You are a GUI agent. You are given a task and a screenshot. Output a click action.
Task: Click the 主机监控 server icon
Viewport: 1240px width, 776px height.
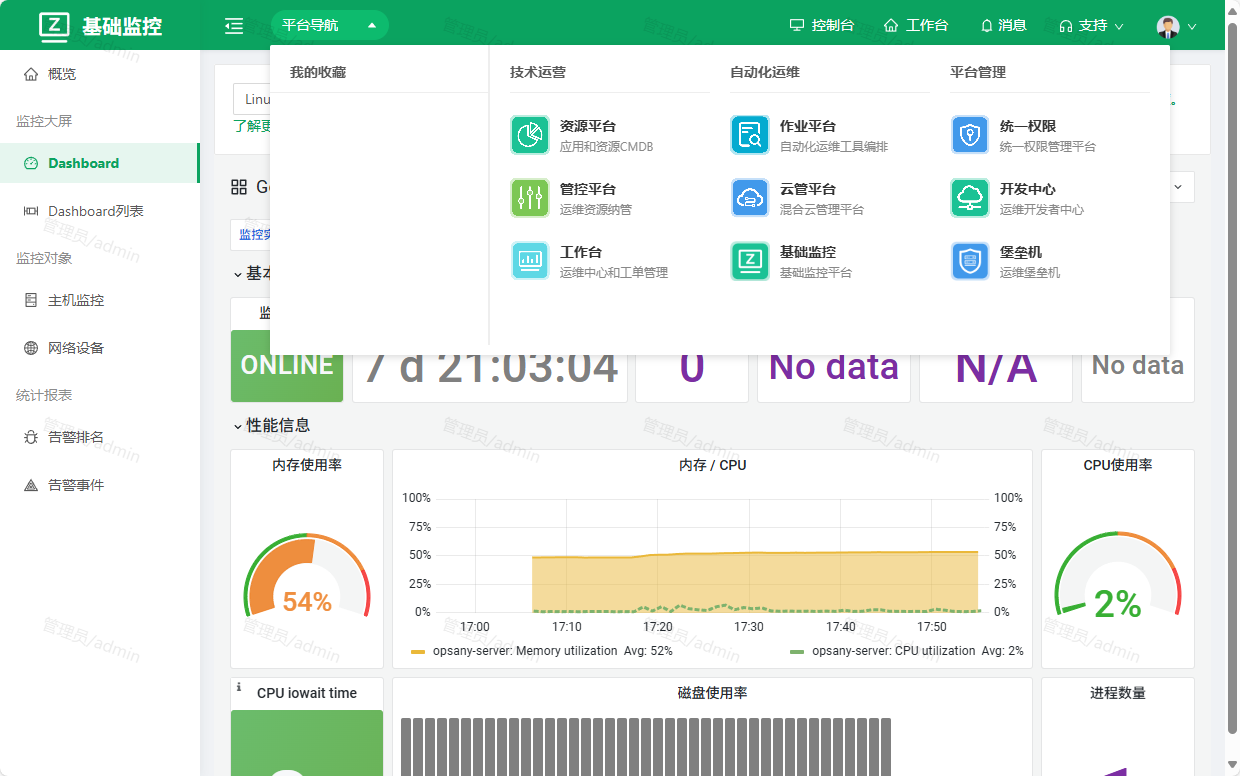(x=31, y=300)
